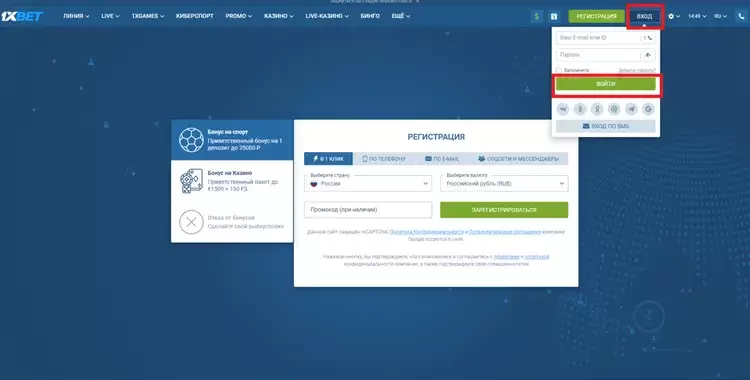750x380 pixels.
Task: Switch to the По телефону tab
Action: [384, 158]
